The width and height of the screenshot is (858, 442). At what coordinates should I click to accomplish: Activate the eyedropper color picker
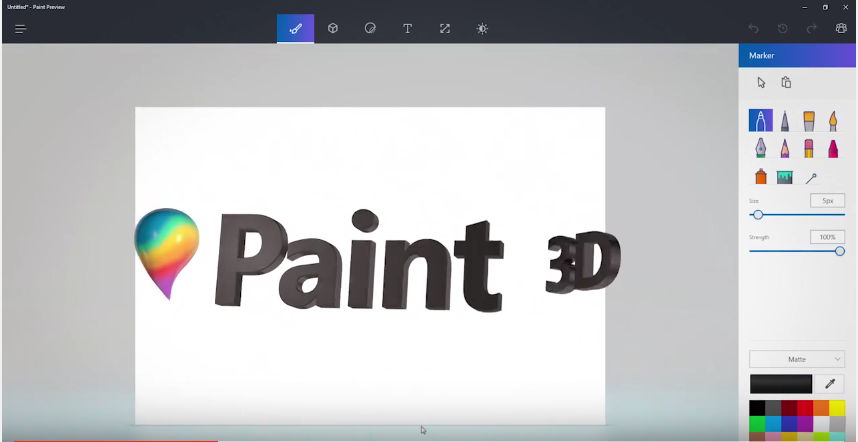pyautogui.click(x=830, y=384)
